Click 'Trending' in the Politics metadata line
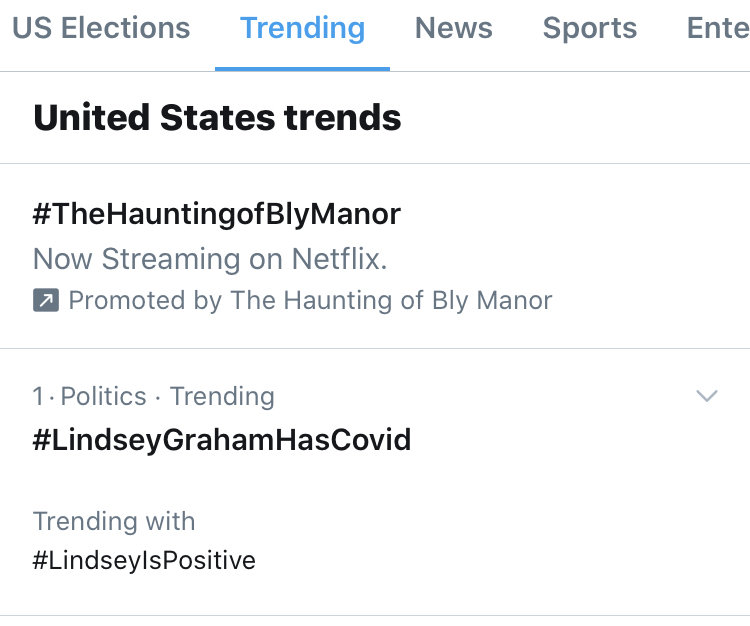Image resolution: width=750 pixels, height=626 pixels. point(222,396)
